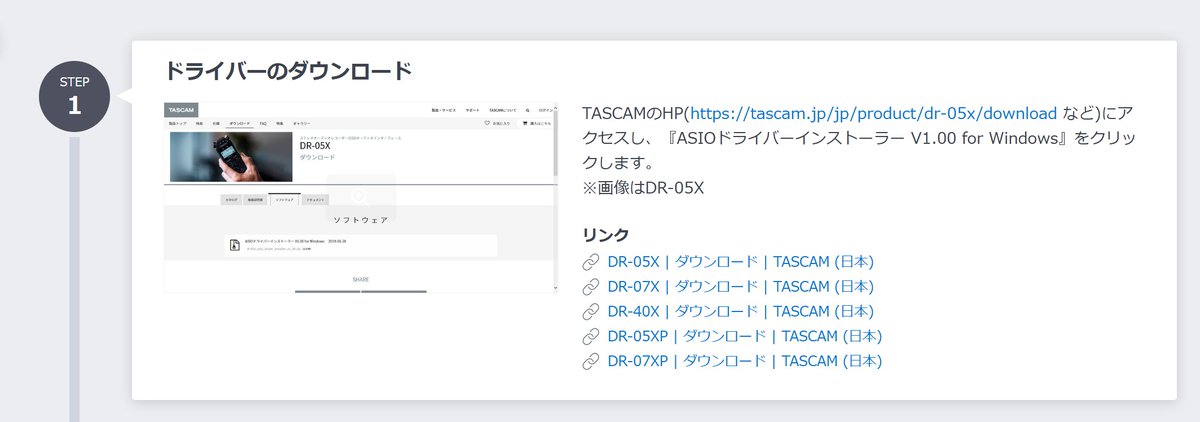
Task: Open DR-40X | ダウンロード | TASCAM (日本) link
Action: coord(741,312)
